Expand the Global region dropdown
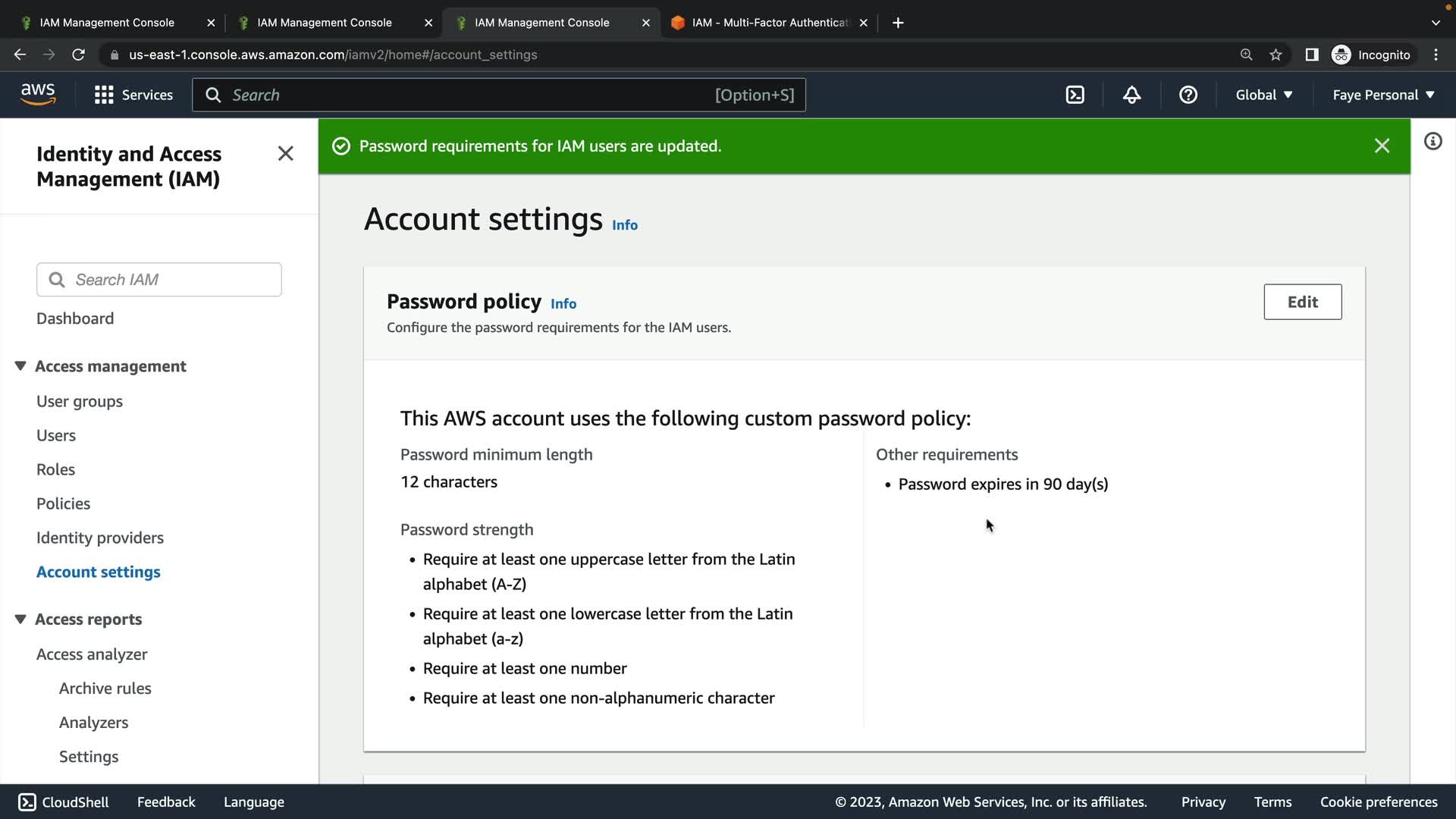This screenshot has width=1456, height=819. point(1263,95)
